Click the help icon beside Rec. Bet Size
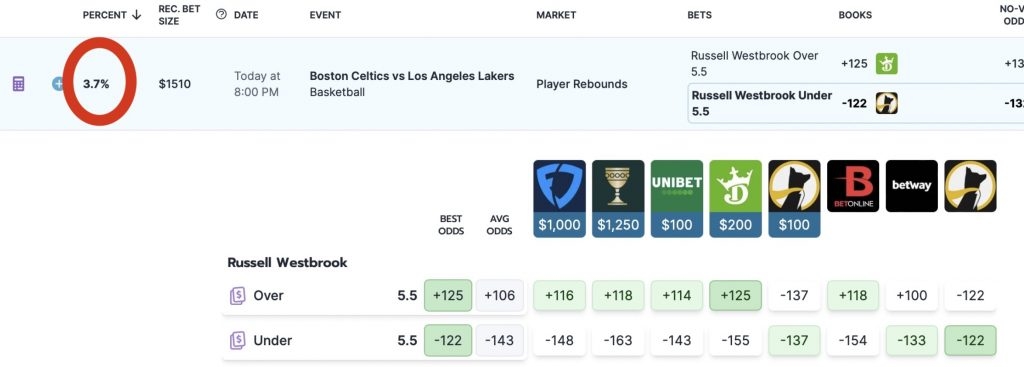1024x367 pixels. pos(221,14)
